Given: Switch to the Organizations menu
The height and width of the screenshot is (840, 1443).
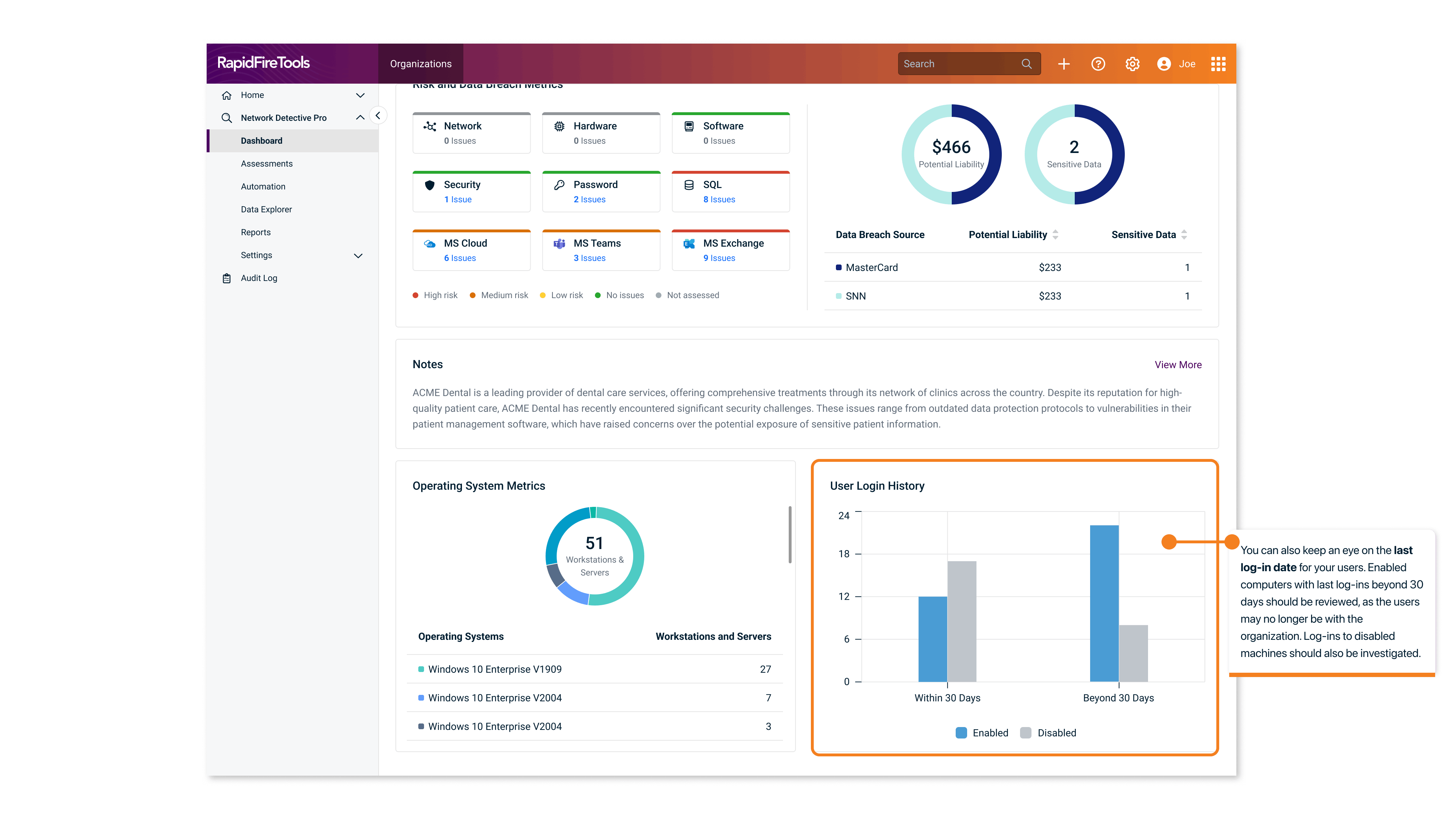Looking at the screenshot, I should click(x=420, y=64).
